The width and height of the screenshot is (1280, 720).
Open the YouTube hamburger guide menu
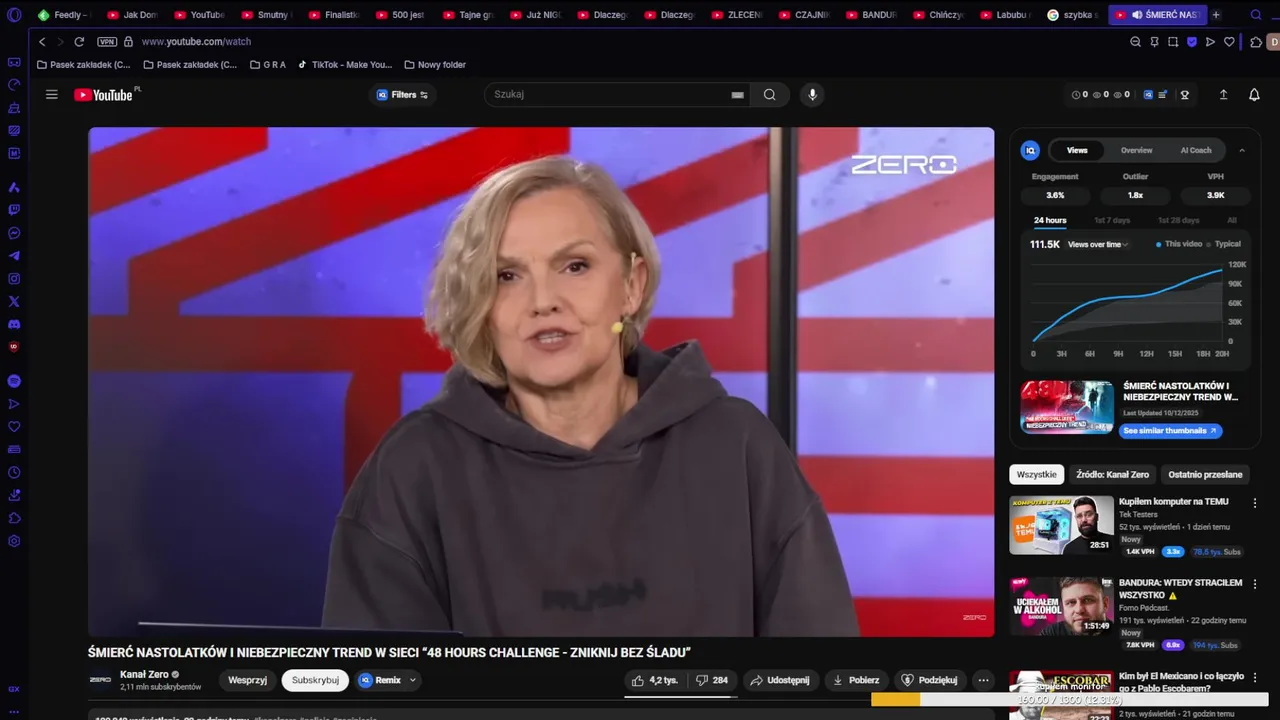[52, 95]
